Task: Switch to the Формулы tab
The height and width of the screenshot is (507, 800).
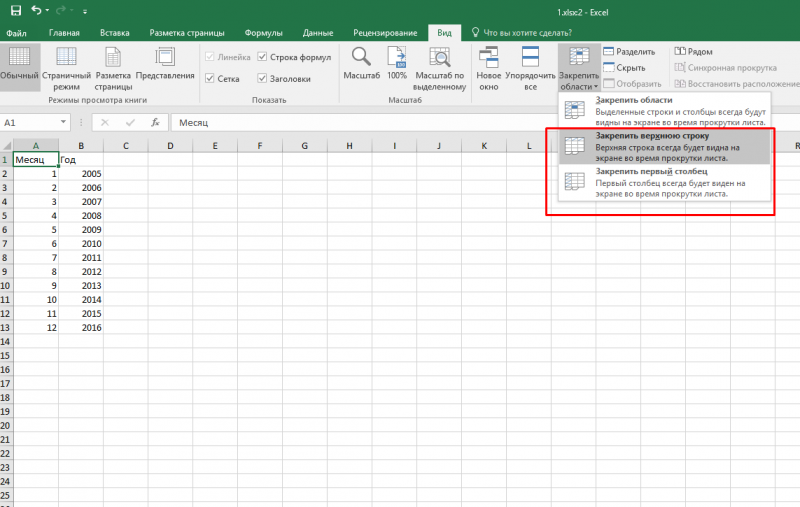Action: click(x=263, y=33)
